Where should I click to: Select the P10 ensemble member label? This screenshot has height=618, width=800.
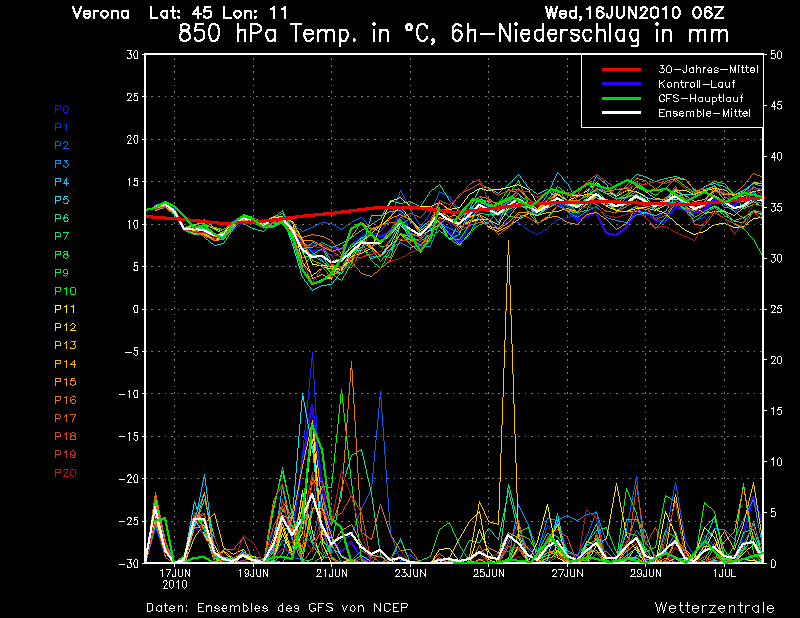click(x=65, y=291)
